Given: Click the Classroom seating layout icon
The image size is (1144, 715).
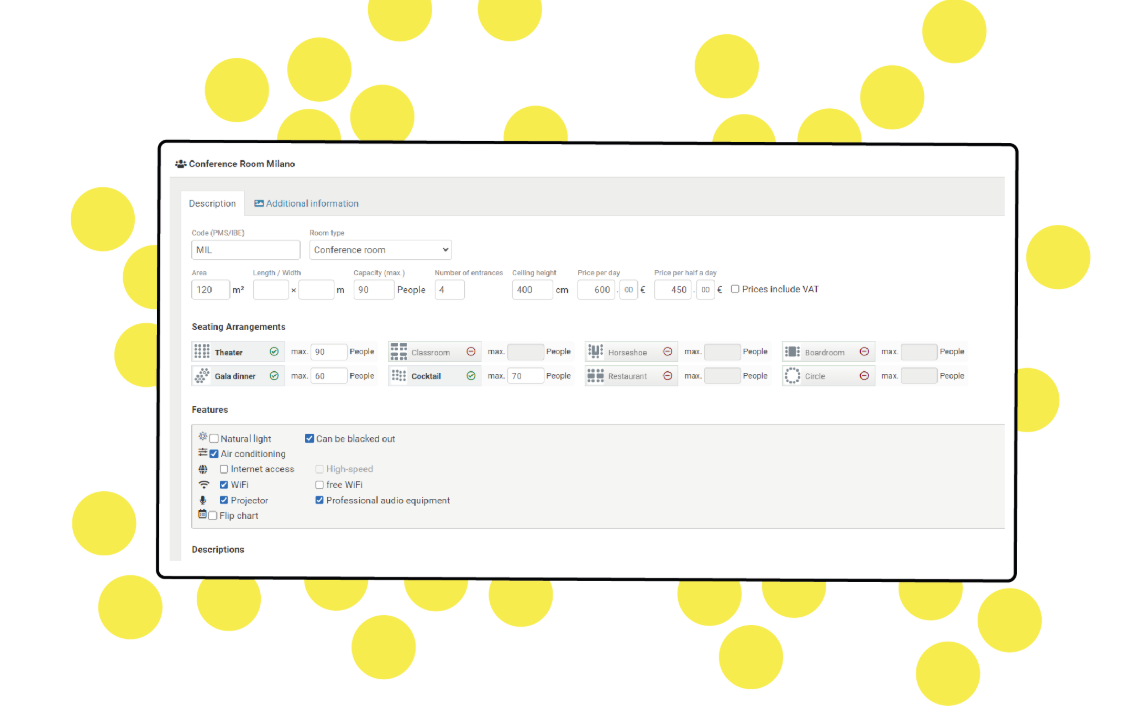Looking at the screenshot, I should pos(398,352).
